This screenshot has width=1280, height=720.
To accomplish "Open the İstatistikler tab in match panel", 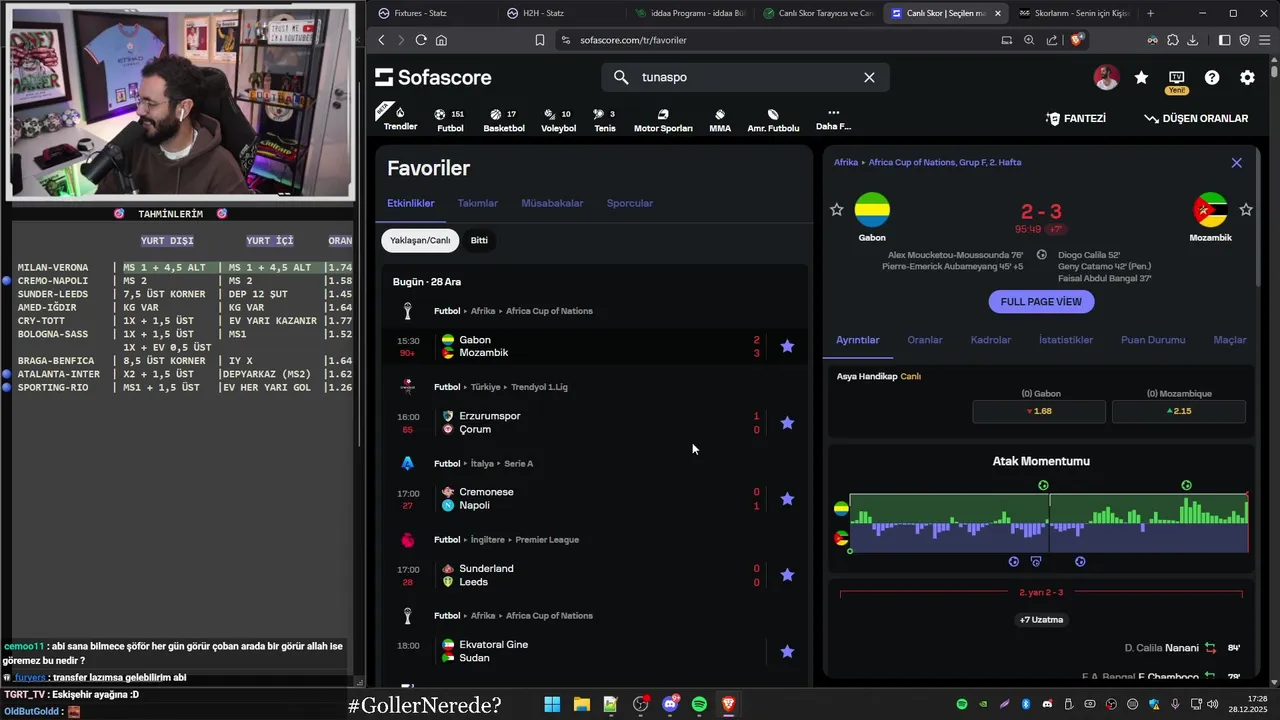I will (1066, 340).
